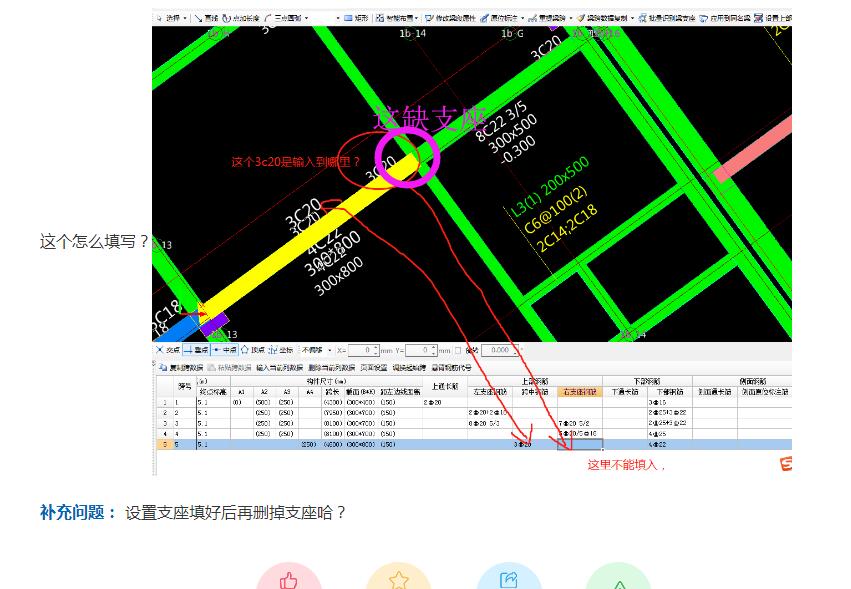Click the empty right-support cell in row 5

(580, 445)
